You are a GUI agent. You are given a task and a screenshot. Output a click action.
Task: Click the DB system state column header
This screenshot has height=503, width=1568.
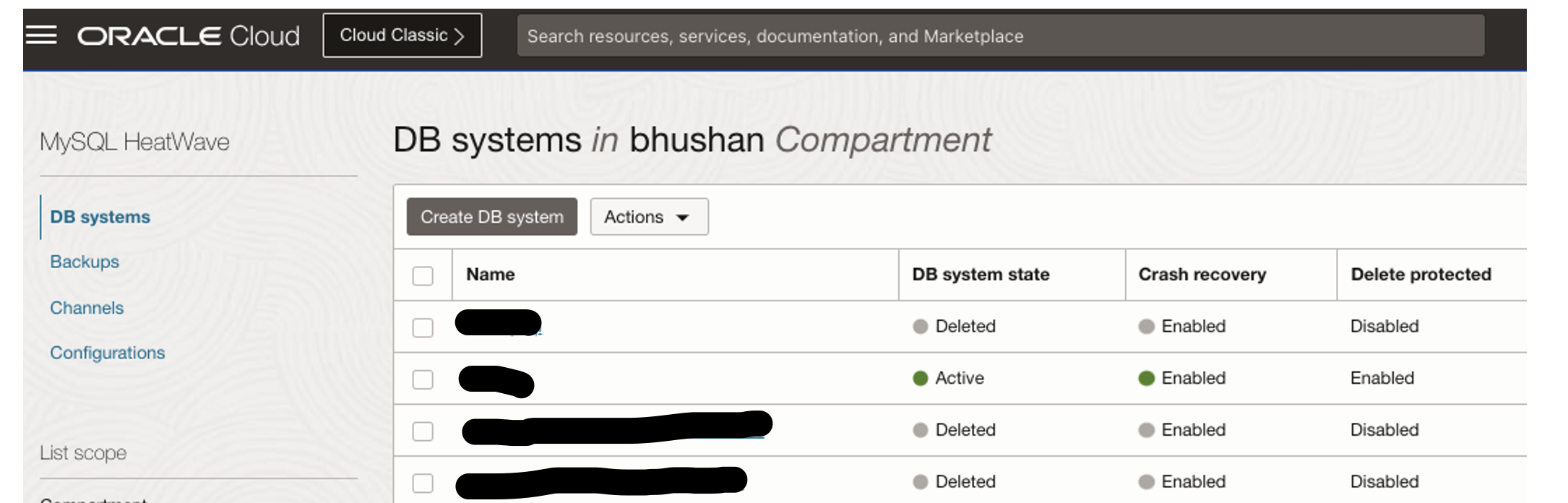click(x=981, y=275)
